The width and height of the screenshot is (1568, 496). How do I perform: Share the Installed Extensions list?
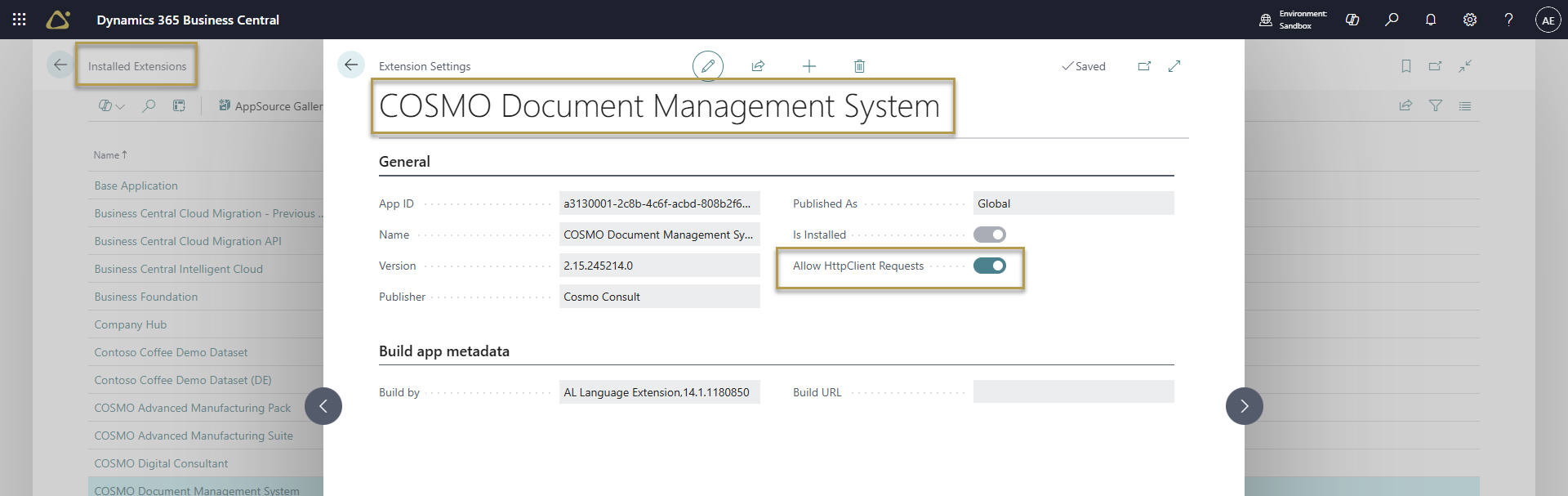[x=1405, y=105]
